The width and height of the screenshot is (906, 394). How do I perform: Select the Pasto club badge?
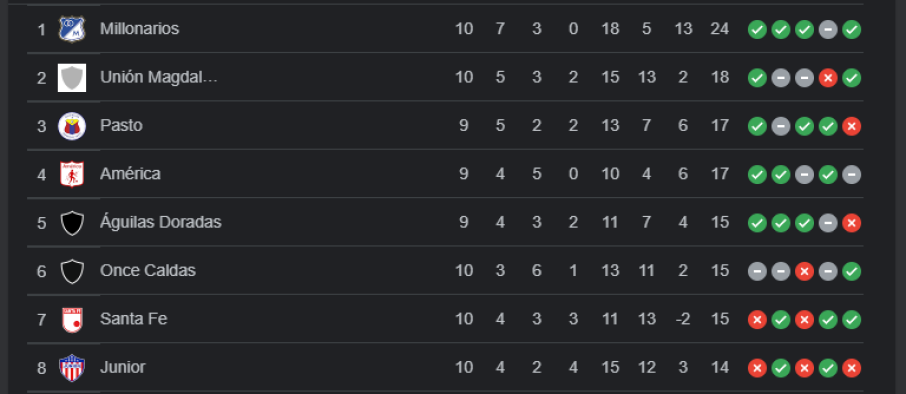click(72, 126)
